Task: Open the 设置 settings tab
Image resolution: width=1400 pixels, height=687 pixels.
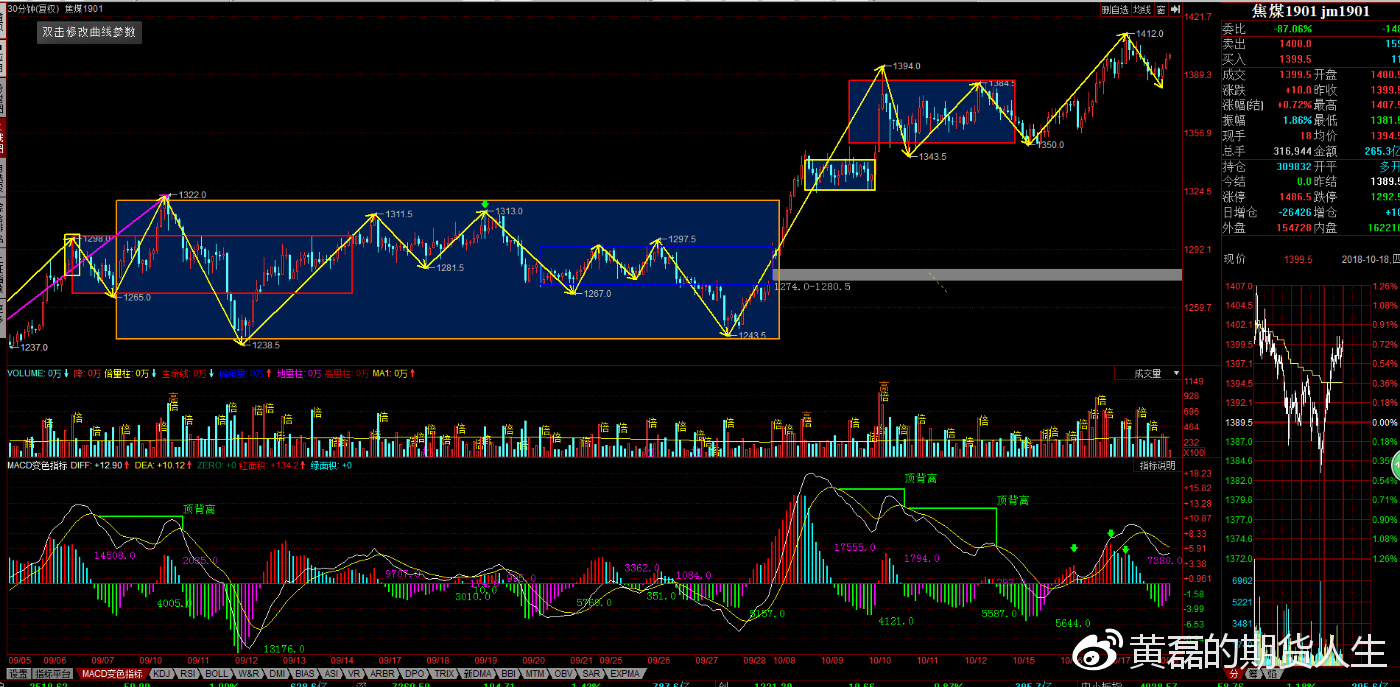Action: coord(18,674)
